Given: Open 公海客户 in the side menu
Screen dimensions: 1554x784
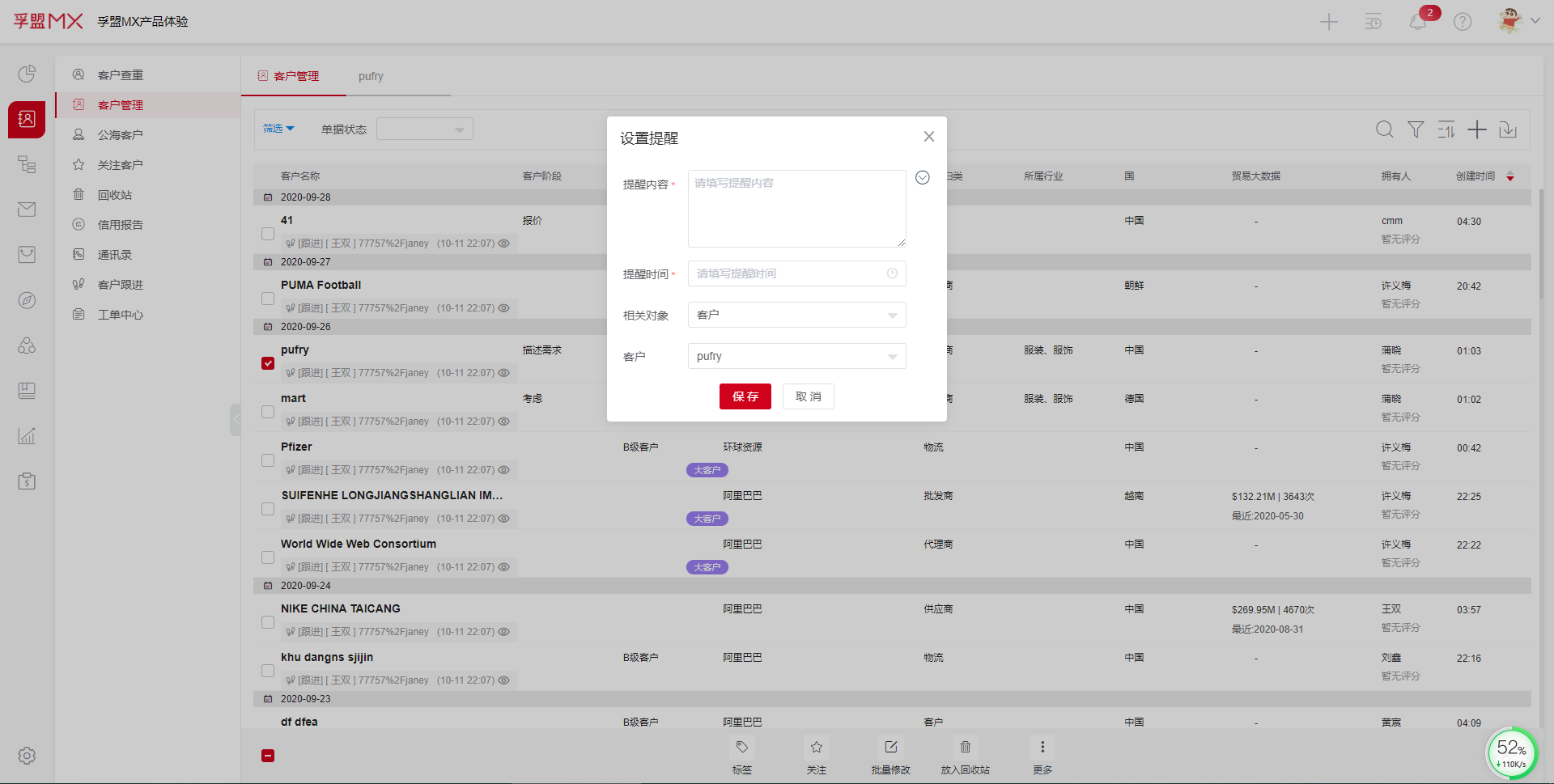Looking at the screenshot, I should pyautogui.click(x=120, y=135).
